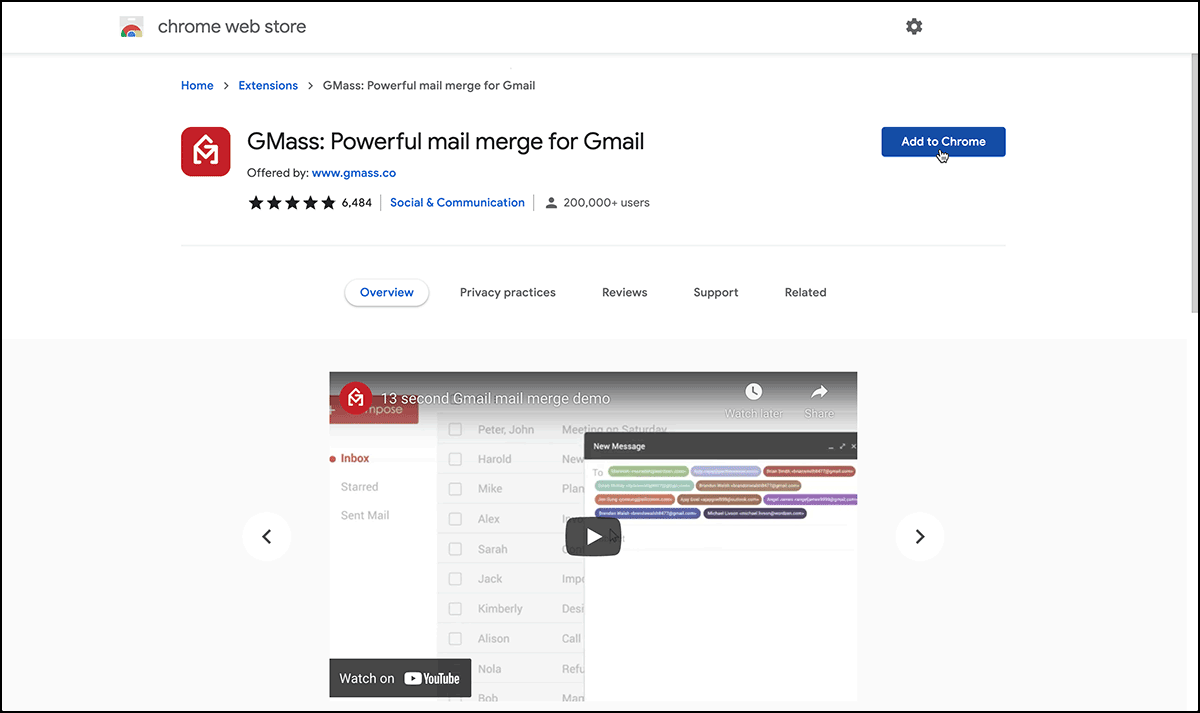The width and height of the screenshot is (1200, 713).
Task: Check the checkbox next to Harold
Action: (456, 459)
